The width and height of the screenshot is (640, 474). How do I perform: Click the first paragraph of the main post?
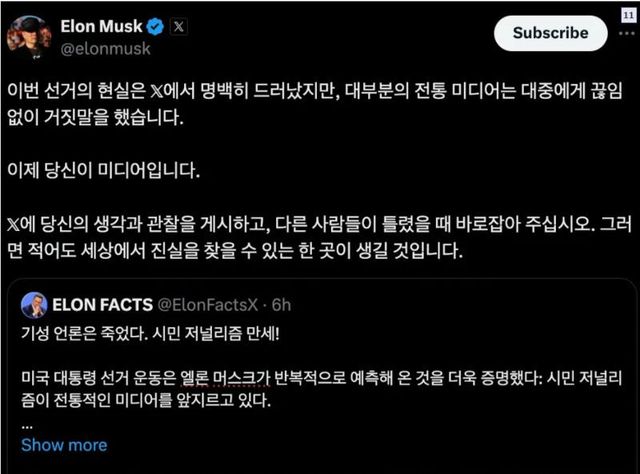click(320, 102)
